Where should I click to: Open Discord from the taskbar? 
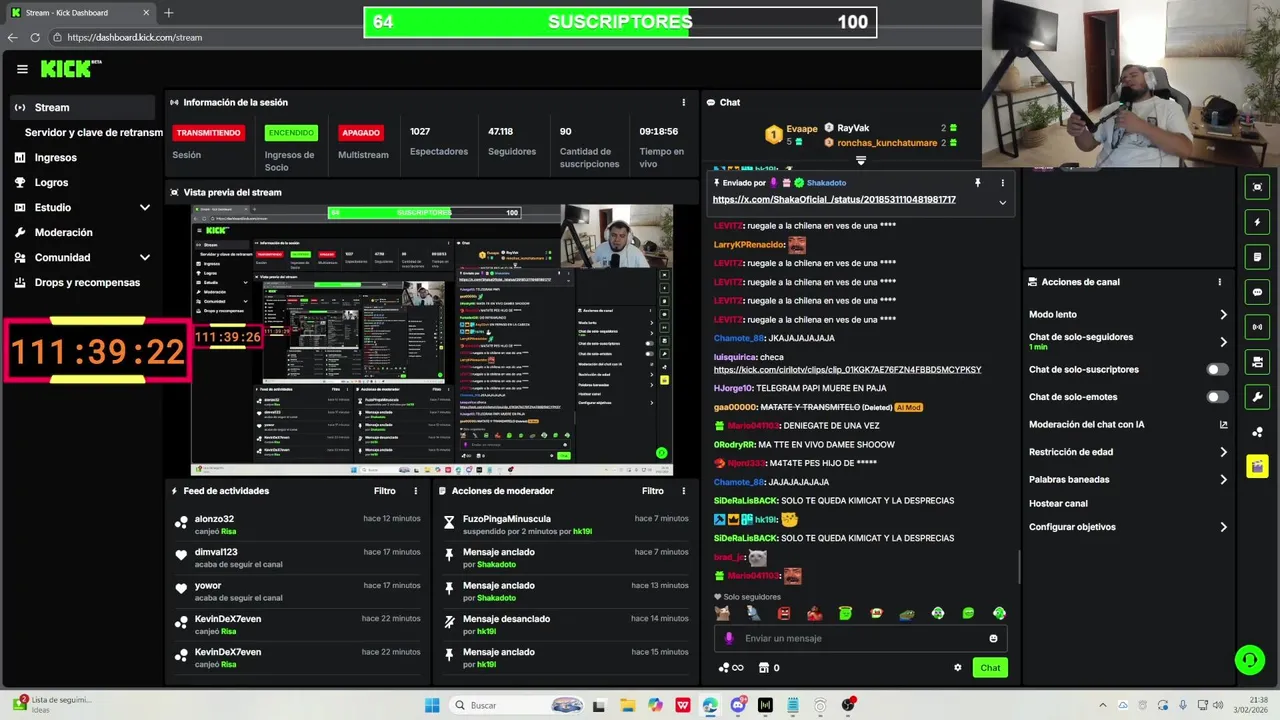click(738, 705)
